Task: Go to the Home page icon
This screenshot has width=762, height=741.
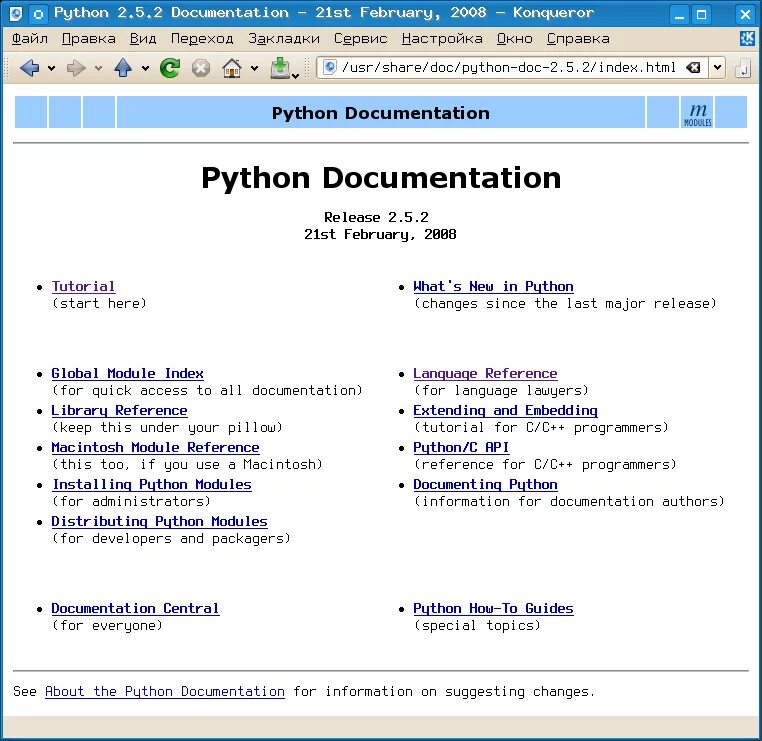Action: [232, 68]
